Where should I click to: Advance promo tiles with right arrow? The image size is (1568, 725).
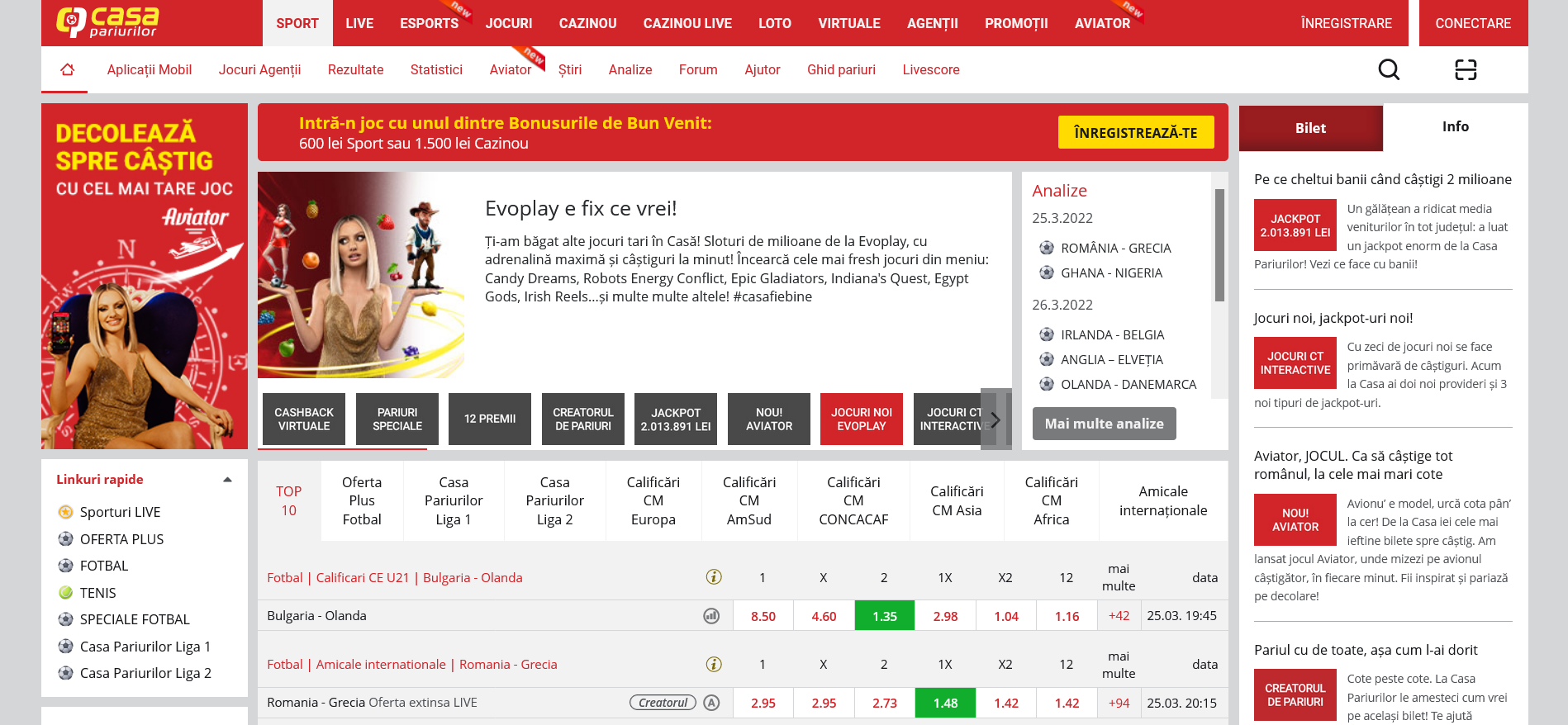click(x=995, y=419)
